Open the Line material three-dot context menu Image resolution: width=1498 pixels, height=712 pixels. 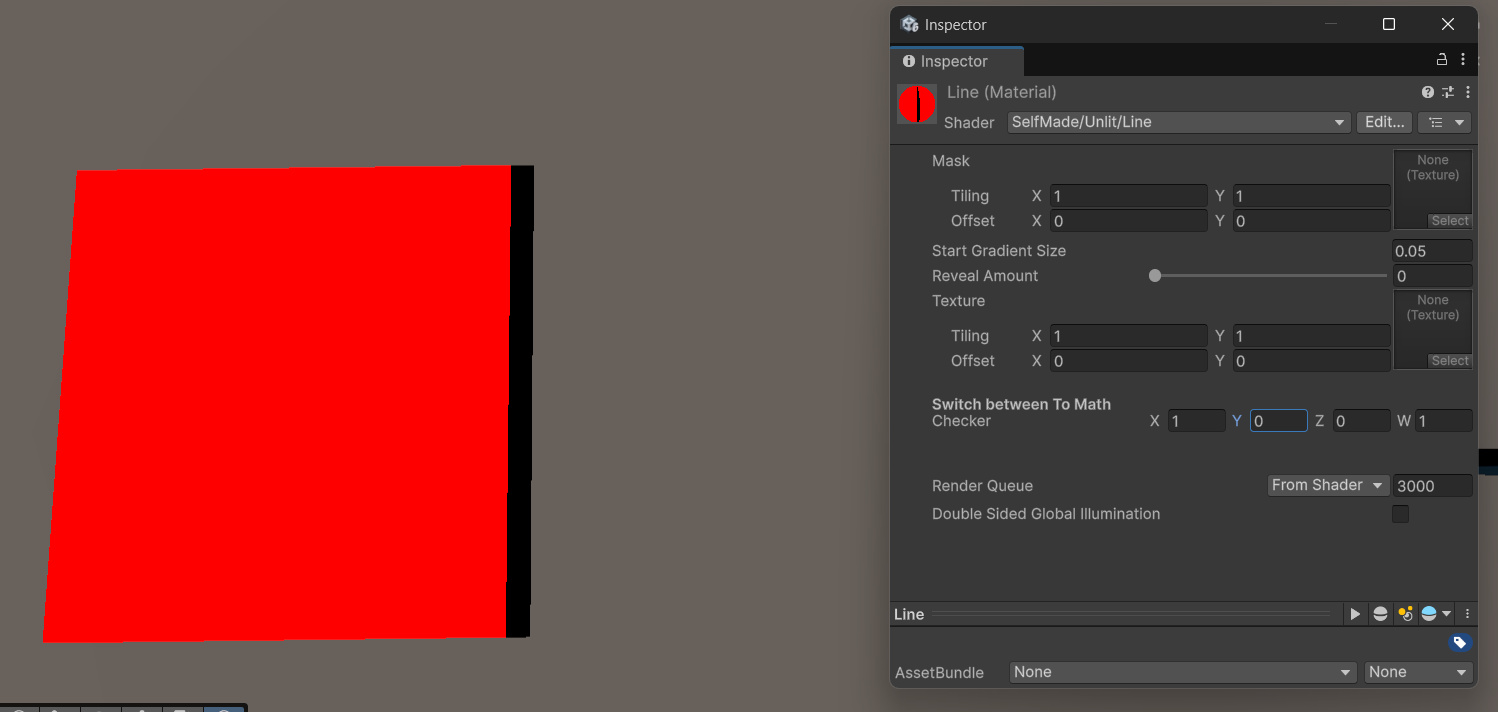[x=1467, y=92]
